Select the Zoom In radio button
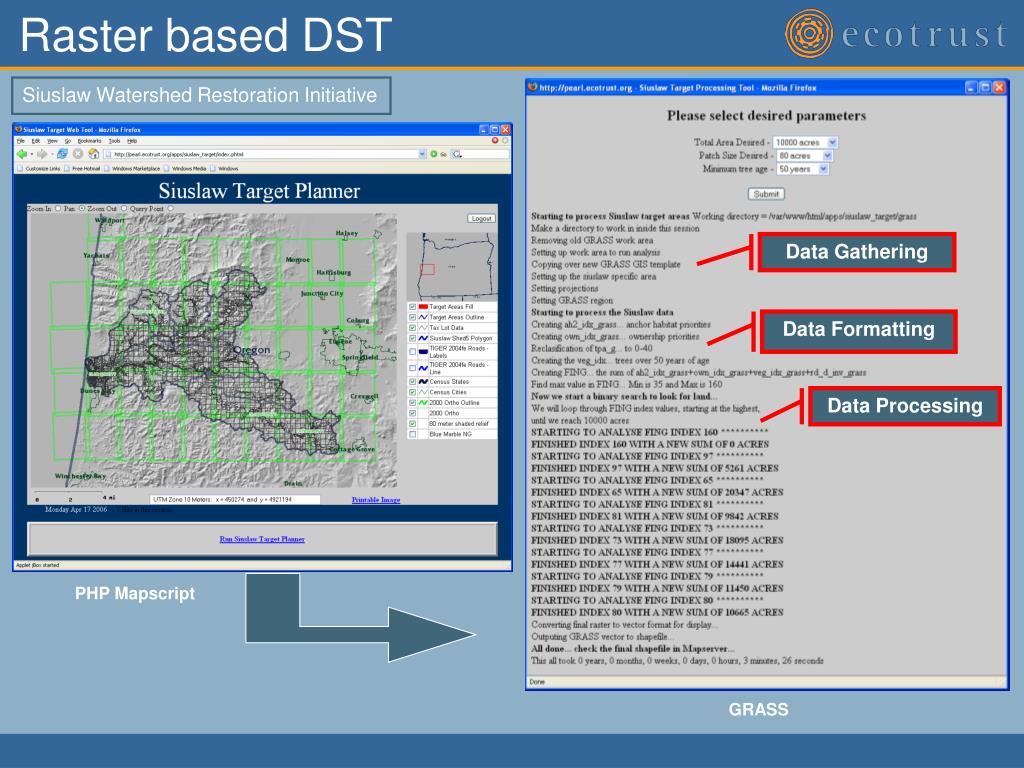 click(x=58, y=208)
